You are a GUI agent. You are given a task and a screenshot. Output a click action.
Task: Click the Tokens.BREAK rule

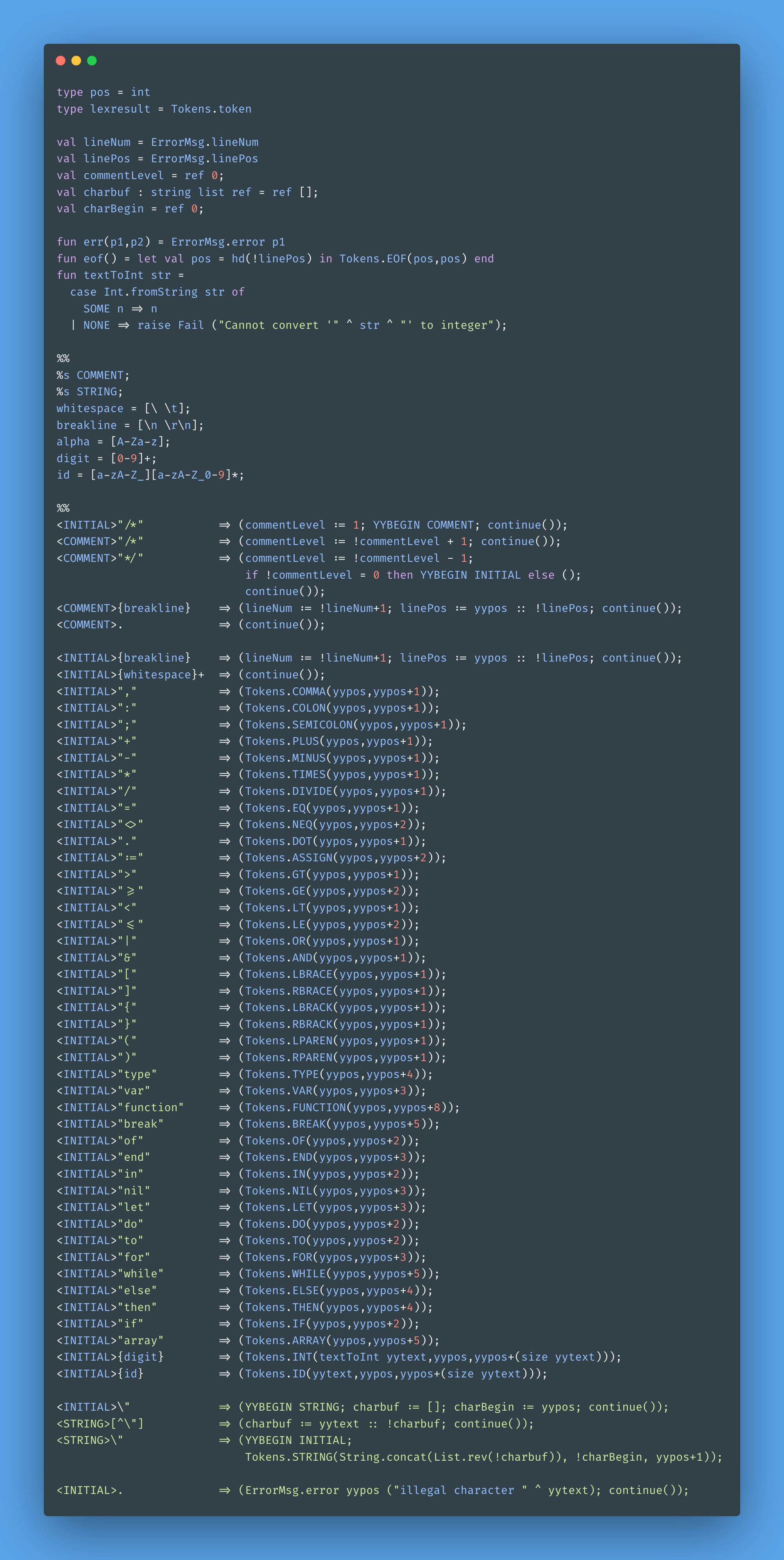coord(248,1124)
